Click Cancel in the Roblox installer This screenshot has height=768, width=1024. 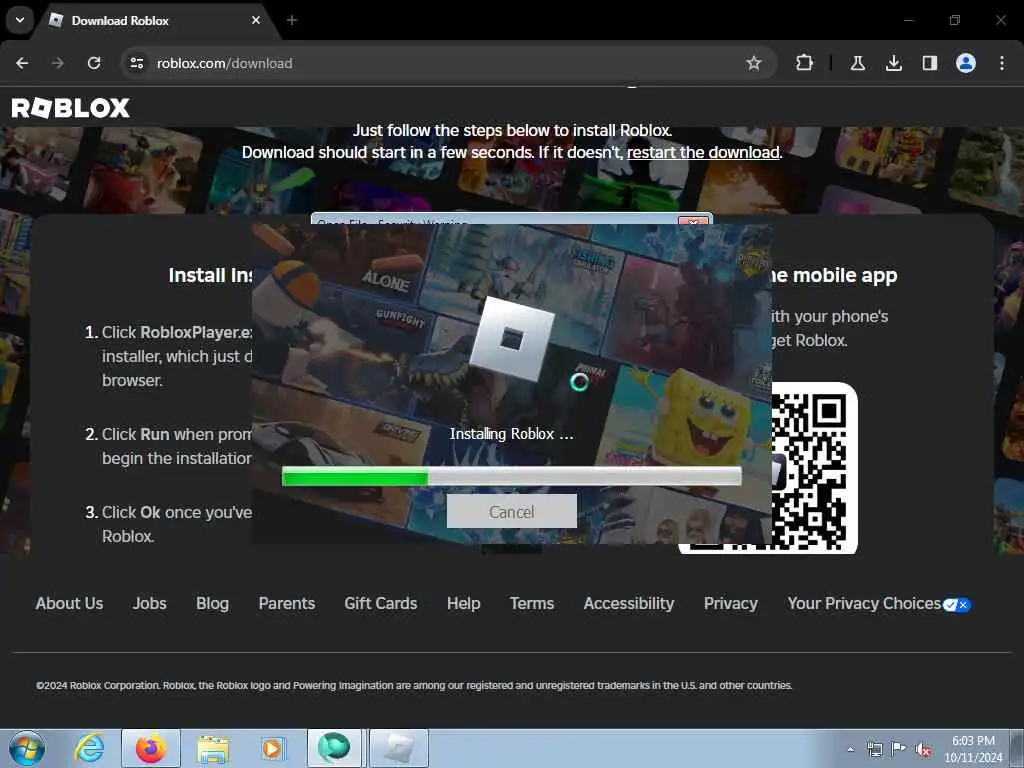coord(511,511)
